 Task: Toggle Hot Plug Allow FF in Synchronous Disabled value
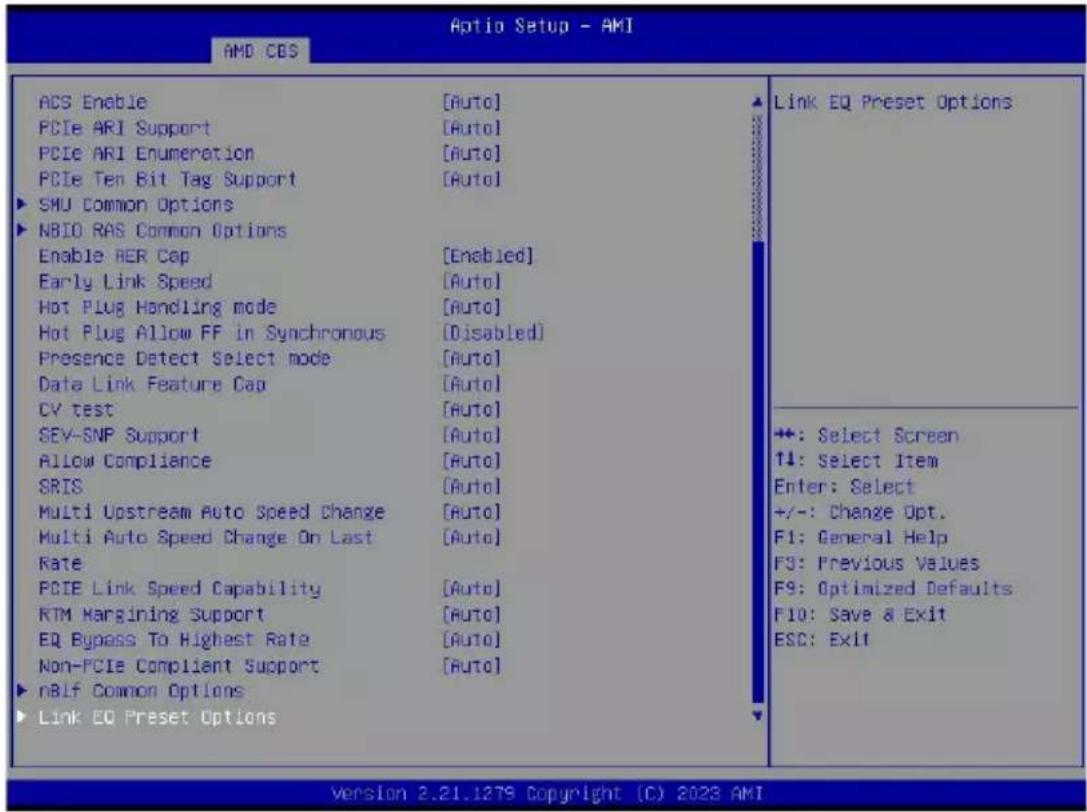click(494, 333)
